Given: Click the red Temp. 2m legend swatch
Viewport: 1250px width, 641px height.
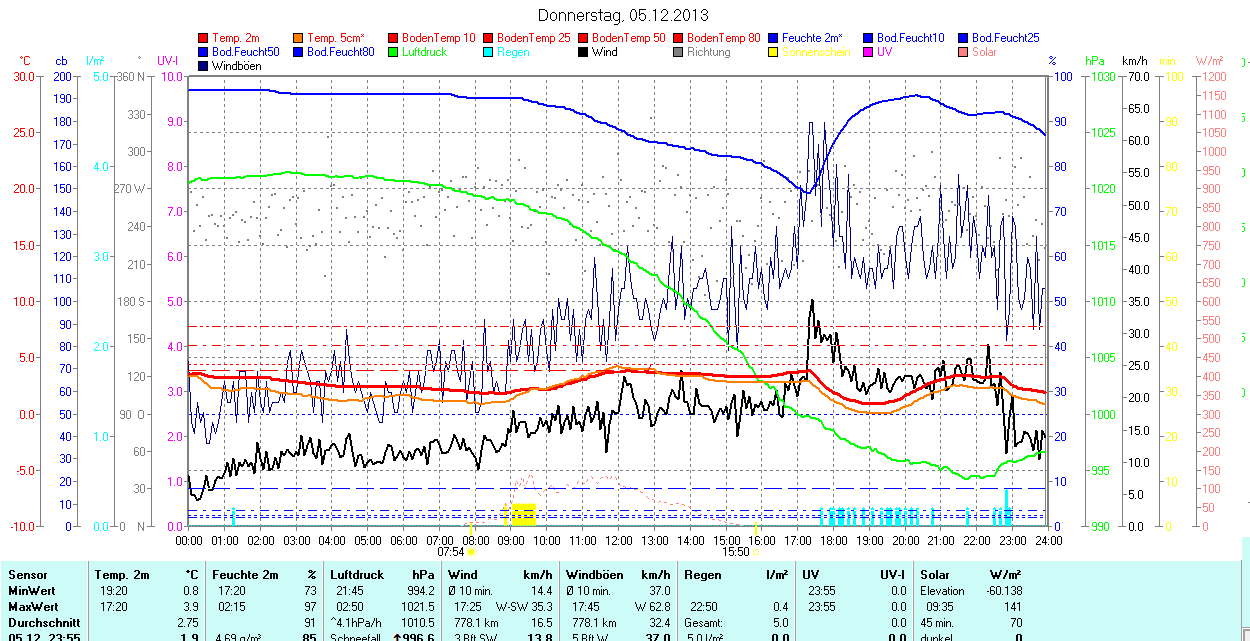Looking at the screenshot, I should pos(204,38).
